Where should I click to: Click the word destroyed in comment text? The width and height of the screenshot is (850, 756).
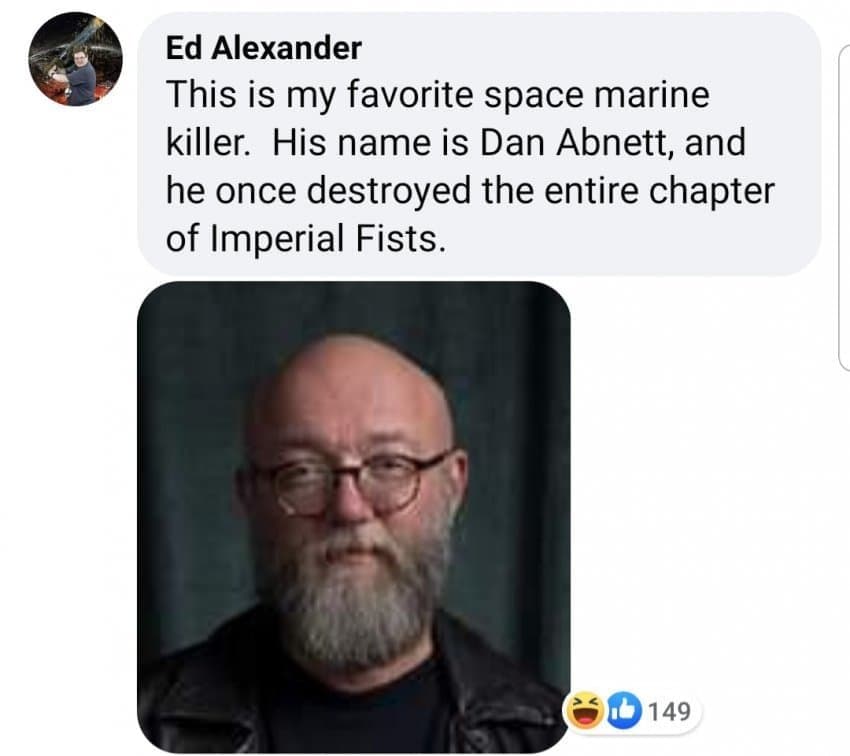point(389,191)
